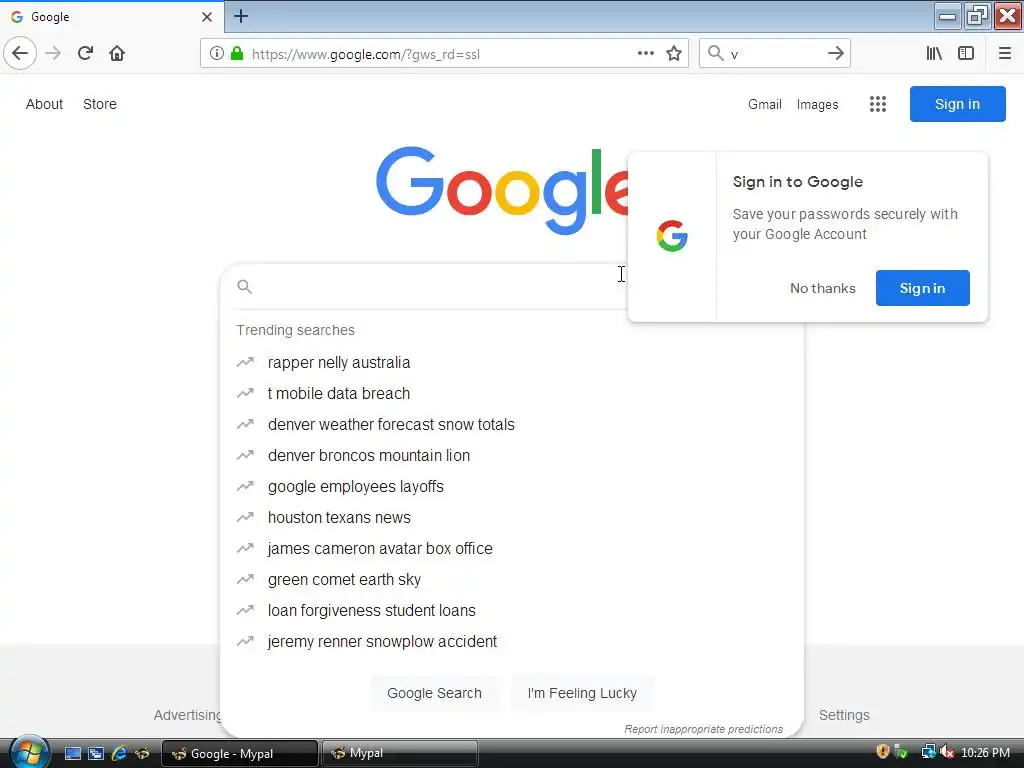This screenshot has height=768, width=1024.
Task: Click the network tray icon
Action: [928, 753]
